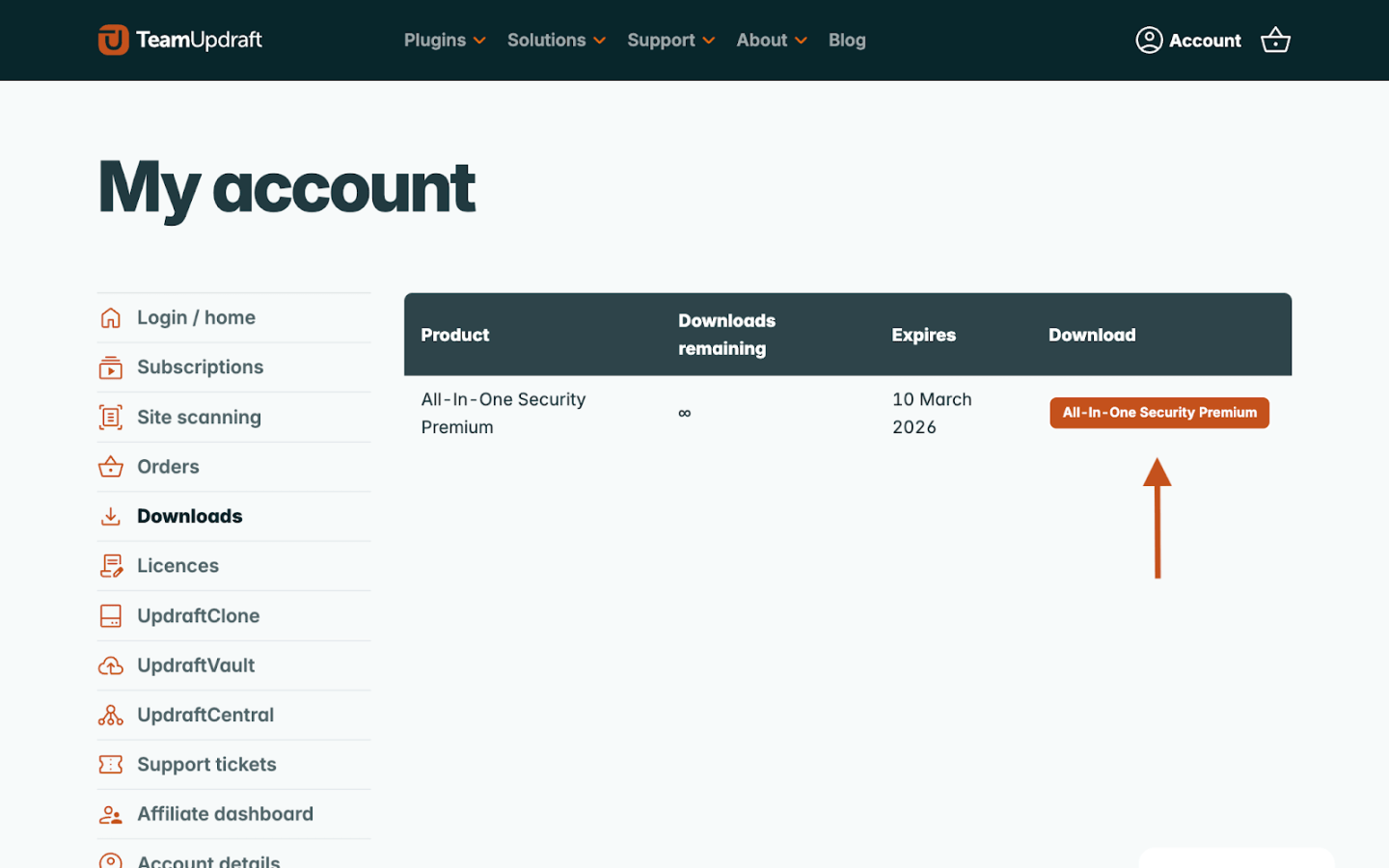Click the Orders basket icon
Image resolution: width=1389 pixels, height=868 pixels.
click(x=110, y=466)
